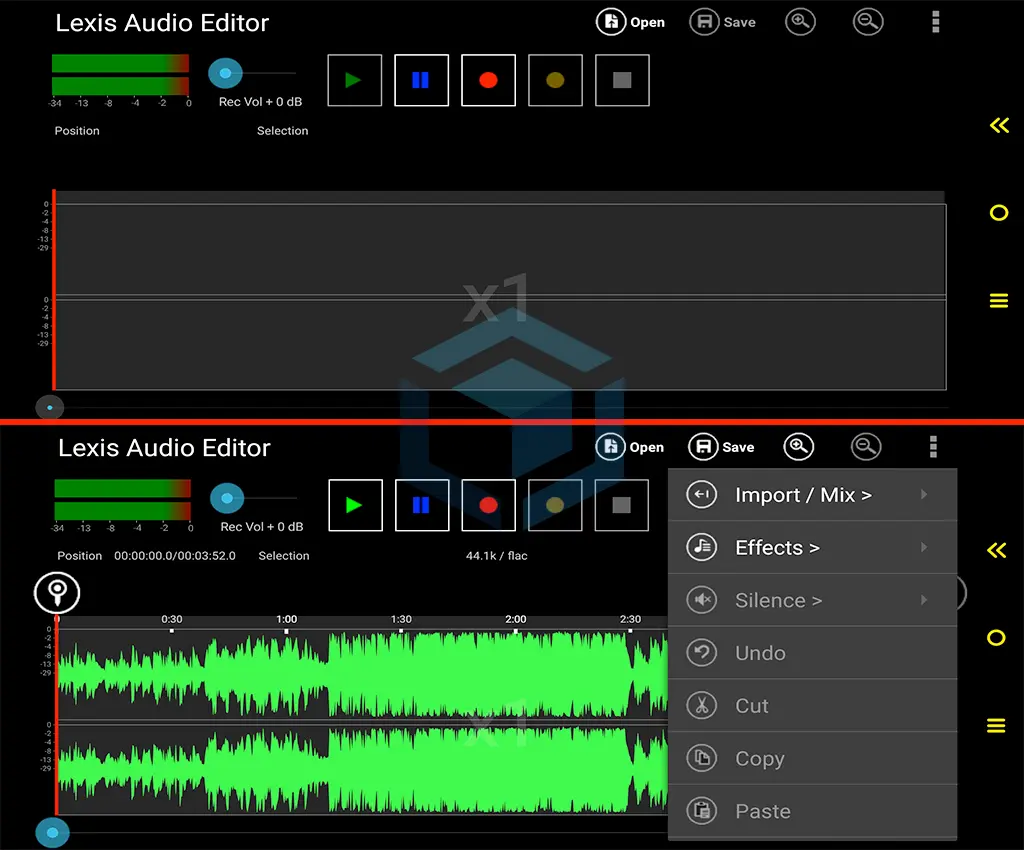Viewport: 1024px width, 850px height.
Task: Zoom in using top editor magnifier
Action: pyautogui.click(x=800, y=22)
